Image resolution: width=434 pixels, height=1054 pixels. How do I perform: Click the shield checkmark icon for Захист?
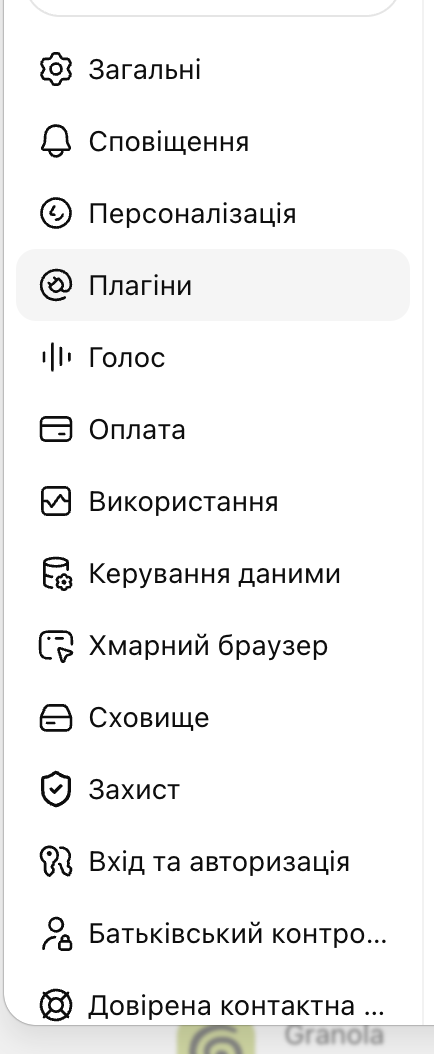56,789
